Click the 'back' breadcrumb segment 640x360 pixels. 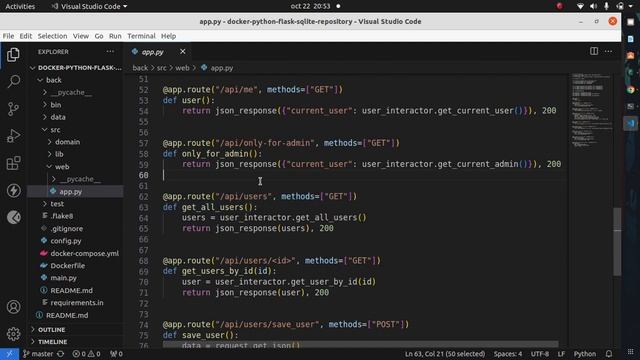point(140,68)
